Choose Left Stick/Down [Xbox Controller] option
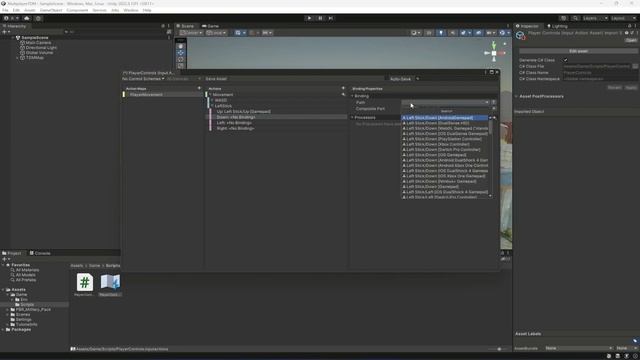This screenshot has height=360, width=640. [445, 144]
